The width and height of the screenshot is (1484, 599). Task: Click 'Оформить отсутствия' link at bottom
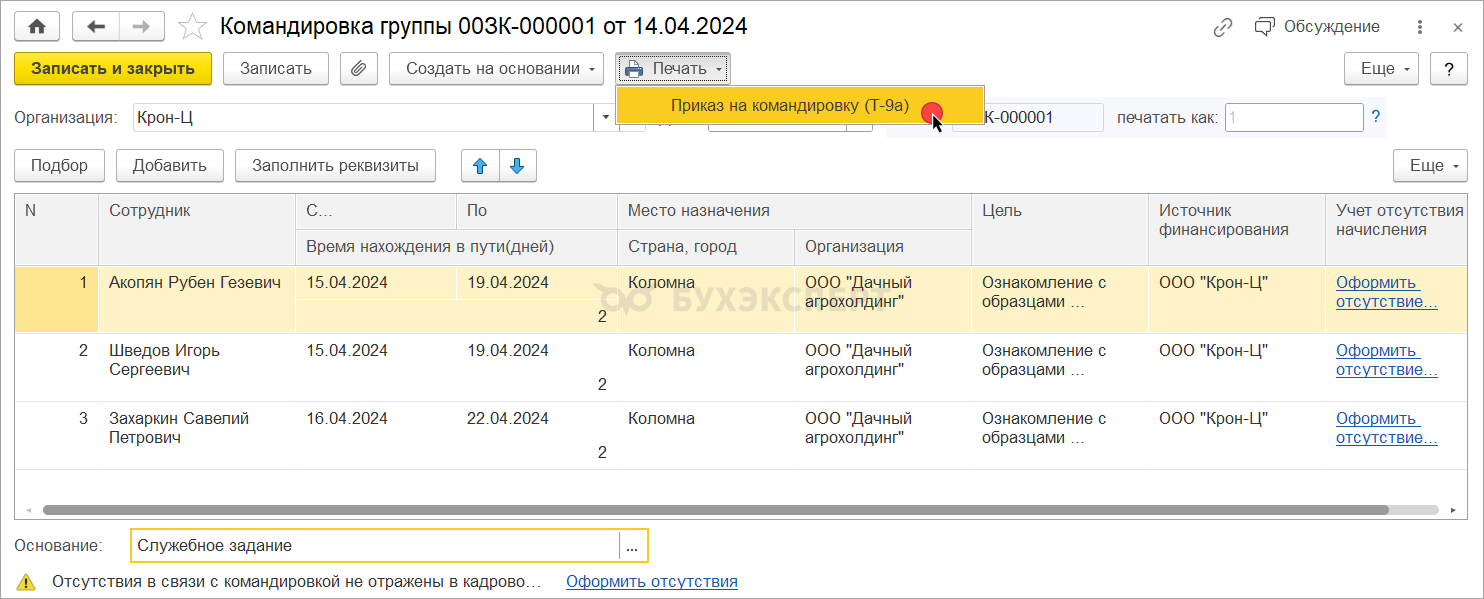pos(651,581)
